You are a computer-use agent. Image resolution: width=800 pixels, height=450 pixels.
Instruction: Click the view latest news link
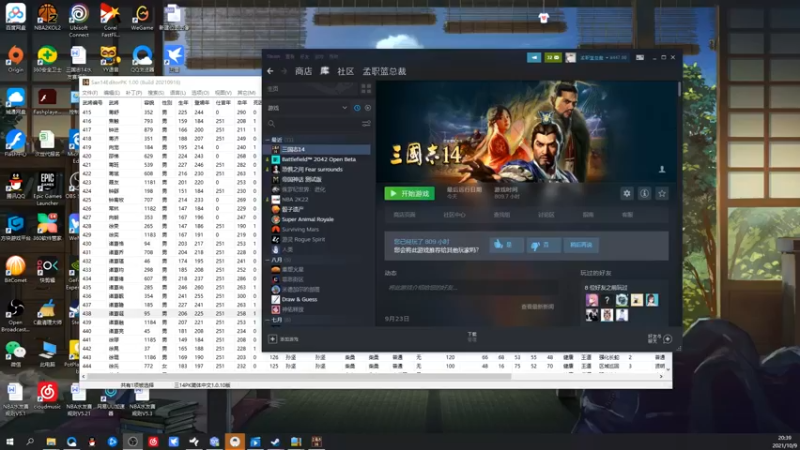537,307
